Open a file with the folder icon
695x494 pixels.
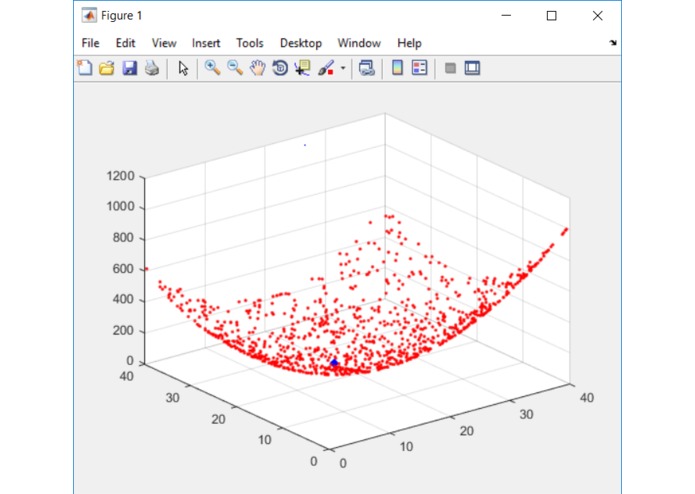(x=107, y=68)
